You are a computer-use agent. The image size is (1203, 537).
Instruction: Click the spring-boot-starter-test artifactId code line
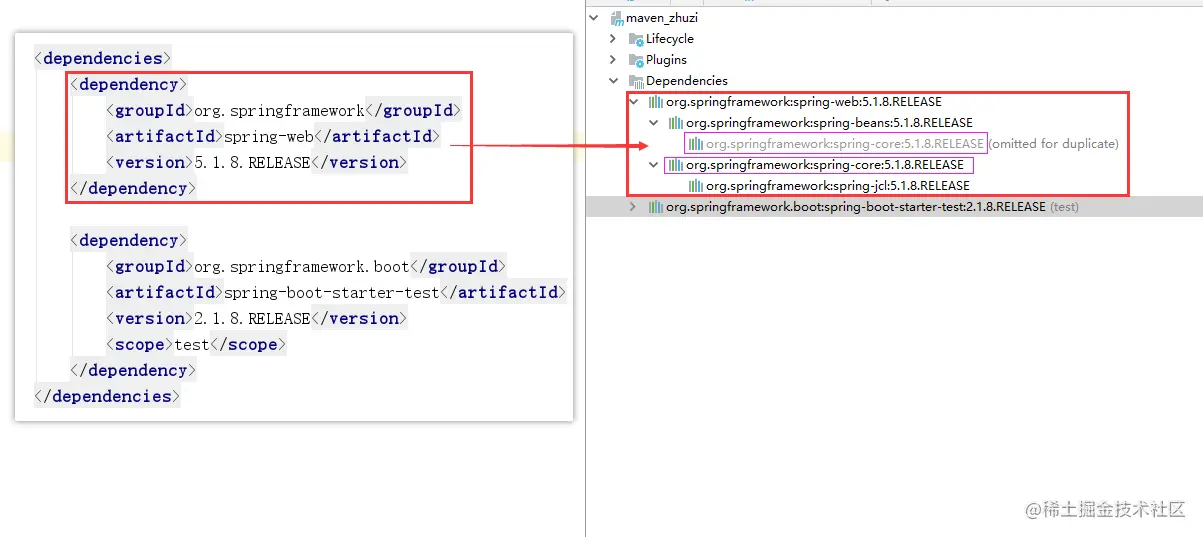pos(336,292)
